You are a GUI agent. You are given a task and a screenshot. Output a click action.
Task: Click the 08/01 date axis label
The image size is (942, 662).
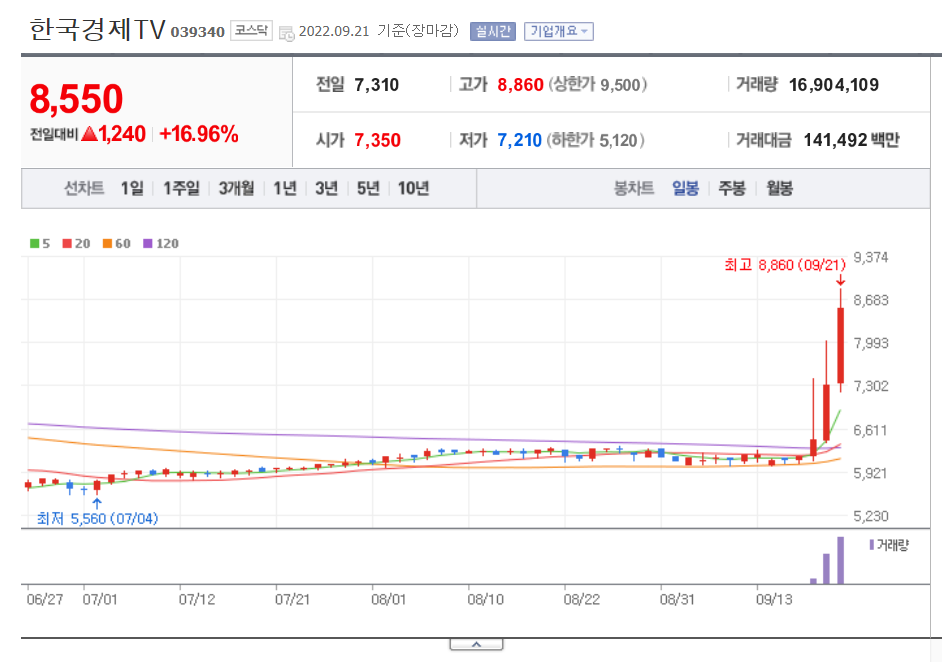(389, 599)
